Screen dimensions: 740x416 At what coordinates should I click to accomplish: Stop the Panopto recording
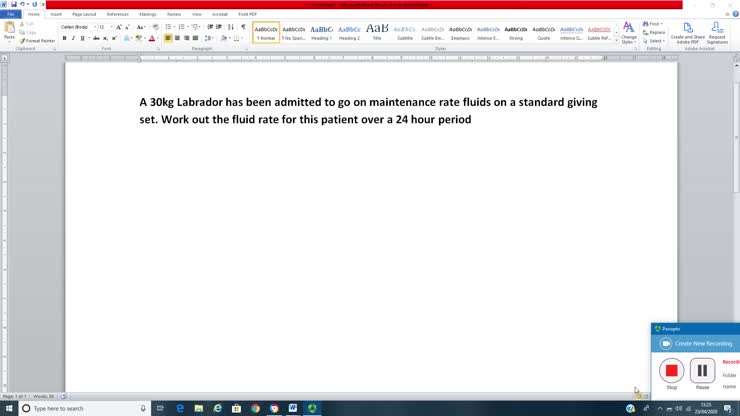click(x=672, y=371)
